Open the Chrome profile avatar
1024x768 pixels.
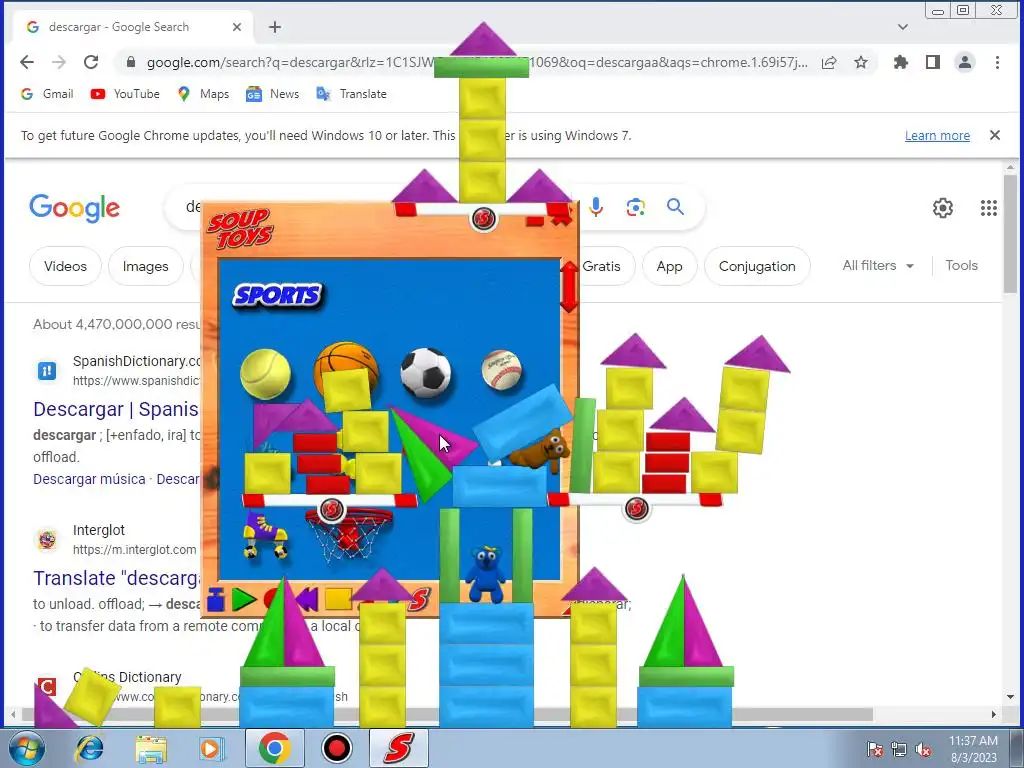click(965, 63)
